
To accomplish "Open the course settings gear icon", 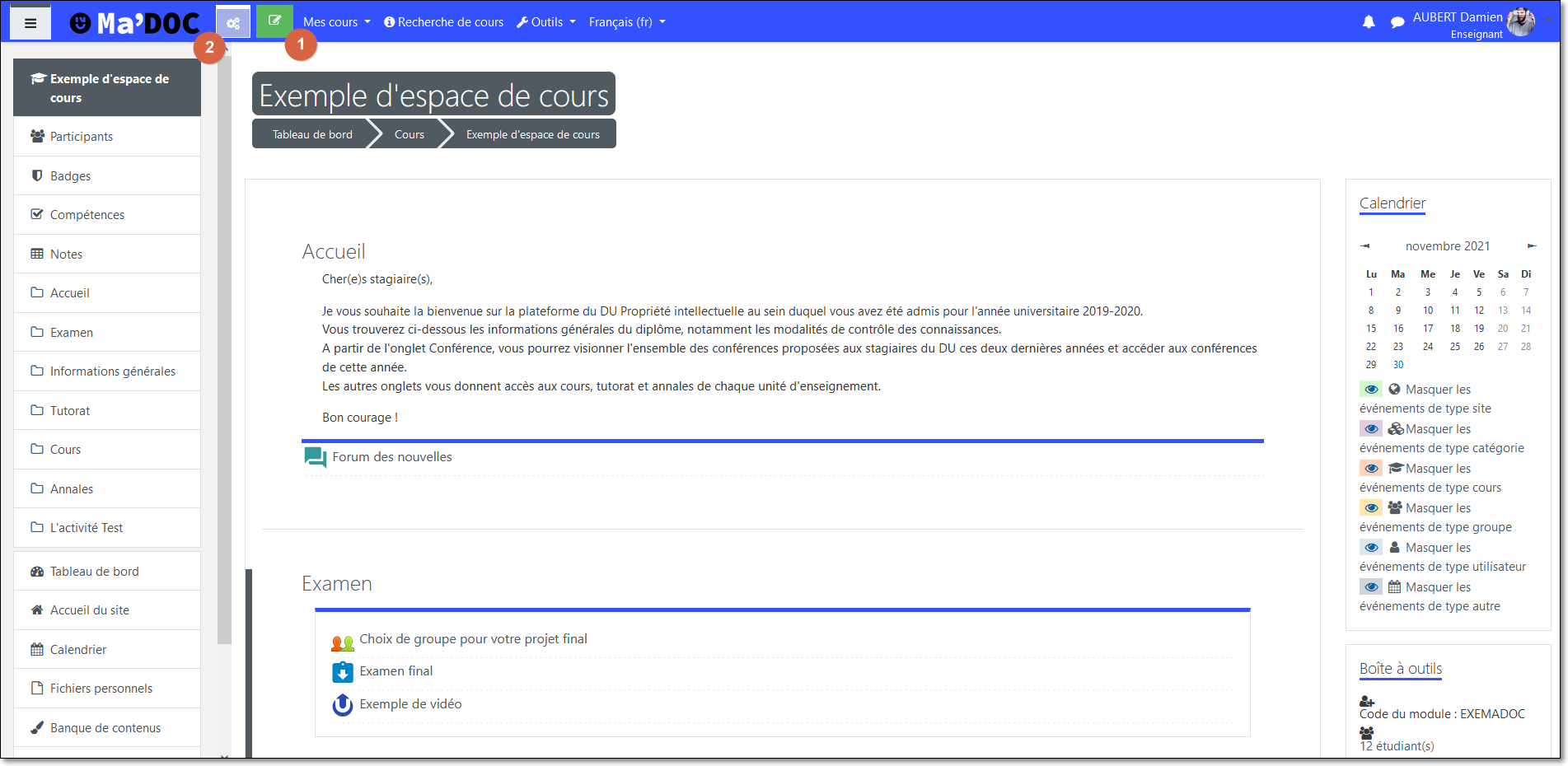I will (x=233, y=23).
